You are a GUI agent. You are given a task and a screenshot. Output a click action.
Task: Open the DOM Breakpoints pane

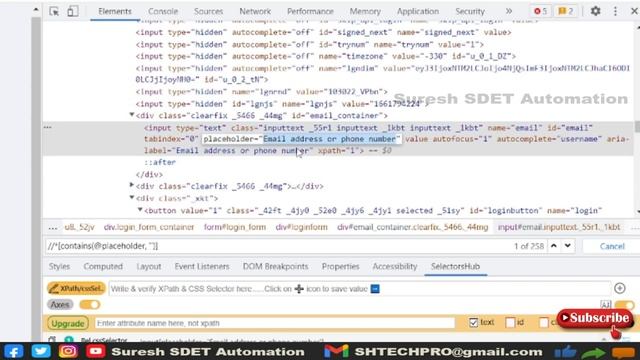click(x=275, y=267)
